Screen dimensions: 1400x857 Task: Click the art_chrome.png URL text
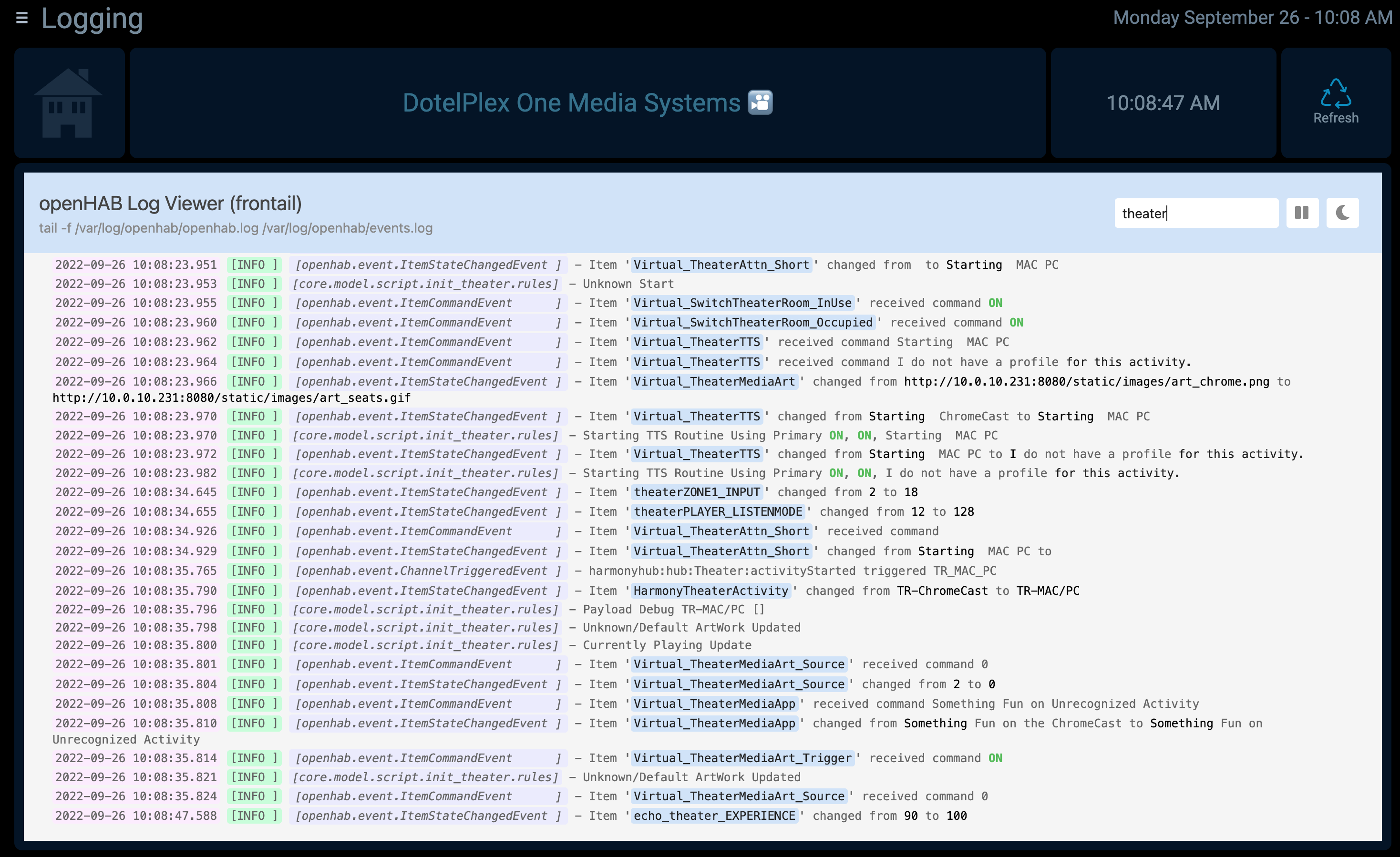[x=1086, y=381]
